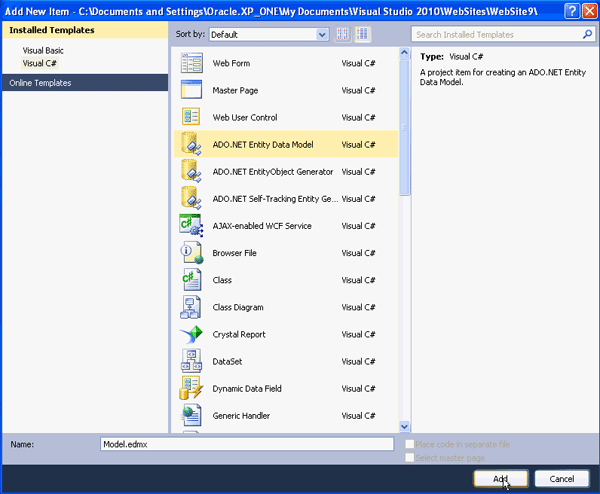Click the template list scroll down arrow
The height and width of the screenshot is (494, 600).
[x=405, y=426]
